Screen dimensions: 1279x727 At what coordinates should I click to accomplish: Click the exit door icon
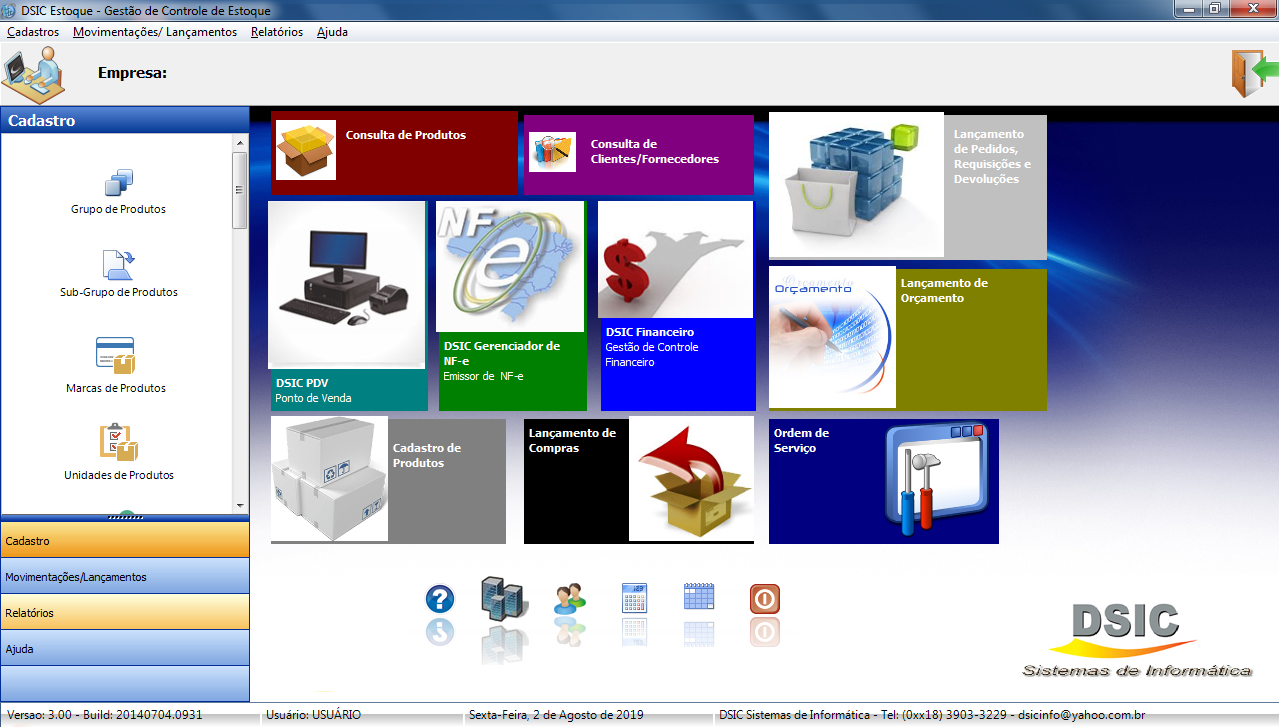pyautogui.click(x=1254, y=73)
